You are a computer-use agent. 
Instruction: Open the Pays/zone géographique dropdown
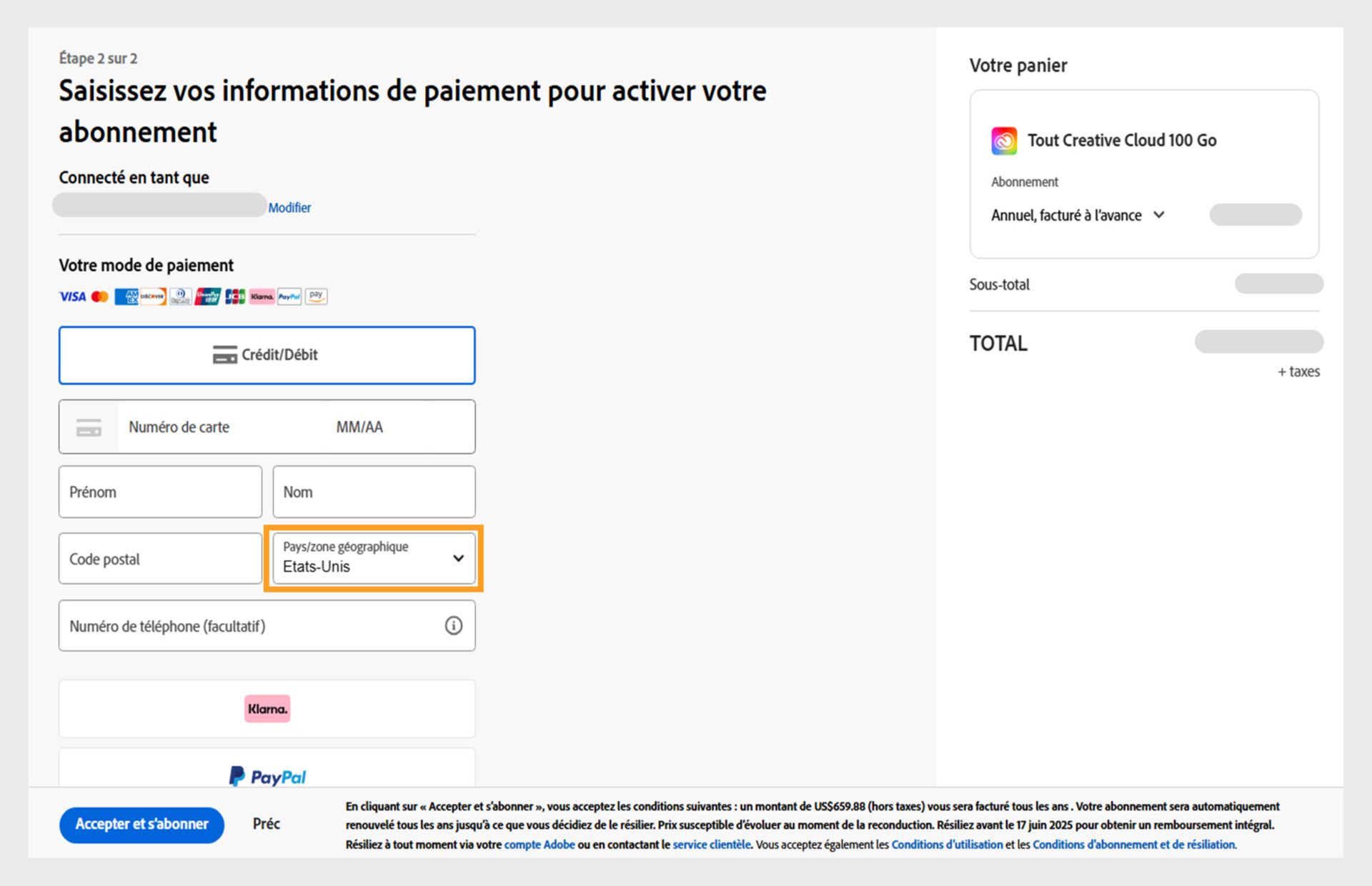coord(374,558)
